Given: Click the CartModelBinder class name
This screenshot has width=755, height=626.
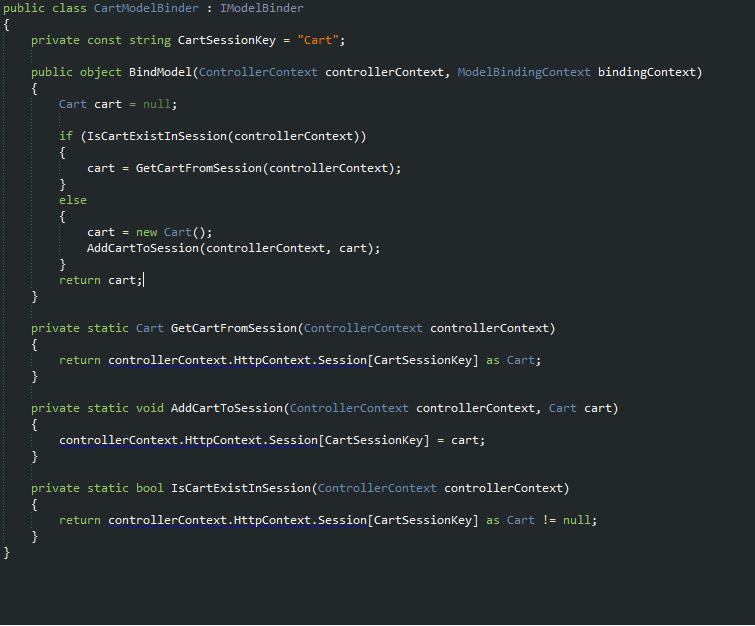Looking at the screenshot, I should pyautogui.click(x=146, y=8).
